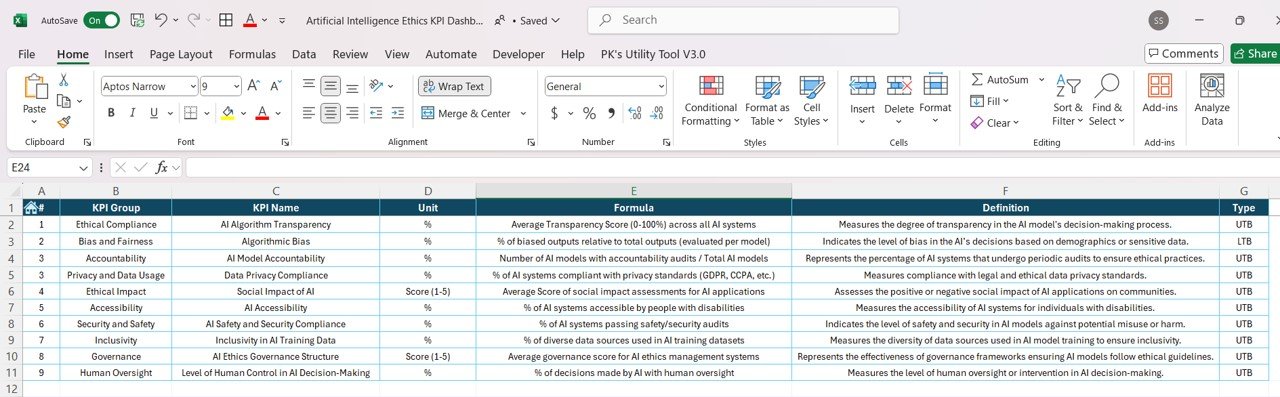
Task: Open the Clear dropdown
Action: [994, 123]
